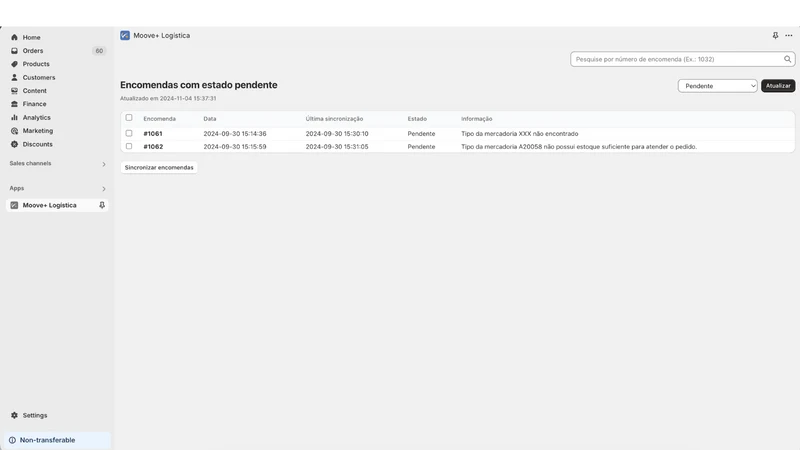The width and height of the screenshot is (800, 450).
Task: Click the Products tag icon
Action: 14,64
